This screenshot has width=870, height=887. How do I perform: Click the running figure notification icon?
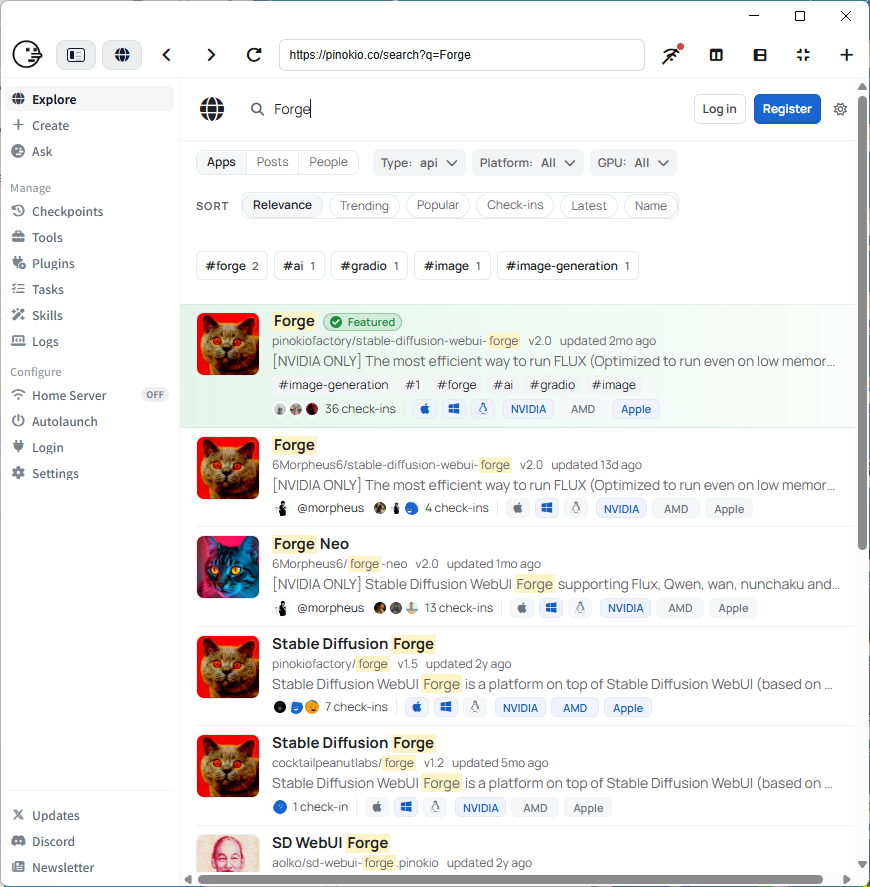[672, 54]
